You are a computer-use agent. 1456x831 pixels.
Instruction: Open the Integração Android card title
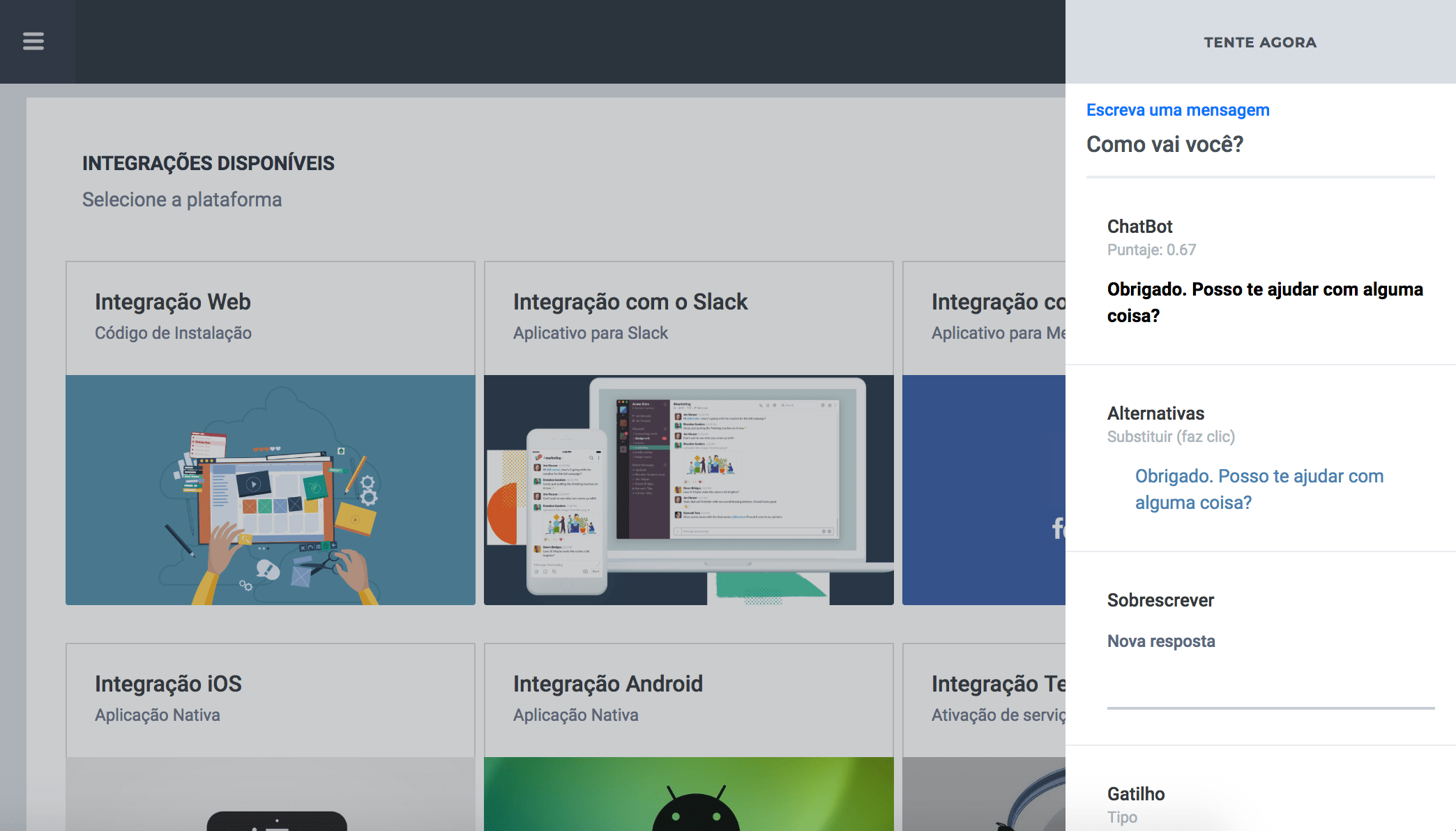click(x=608, y=684)
